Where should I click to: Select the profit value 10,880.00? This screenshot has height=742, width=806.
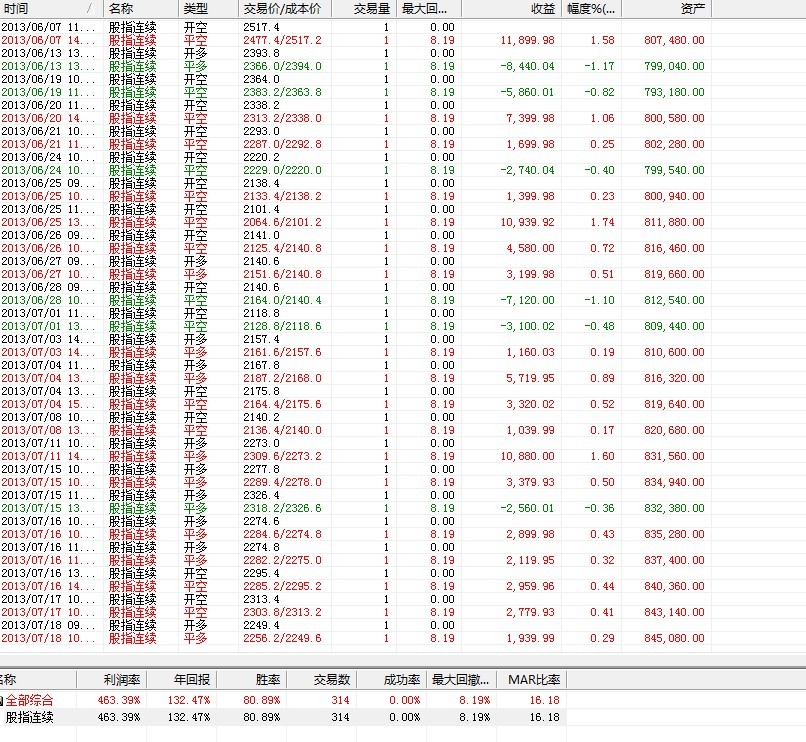tap(527, 456)
